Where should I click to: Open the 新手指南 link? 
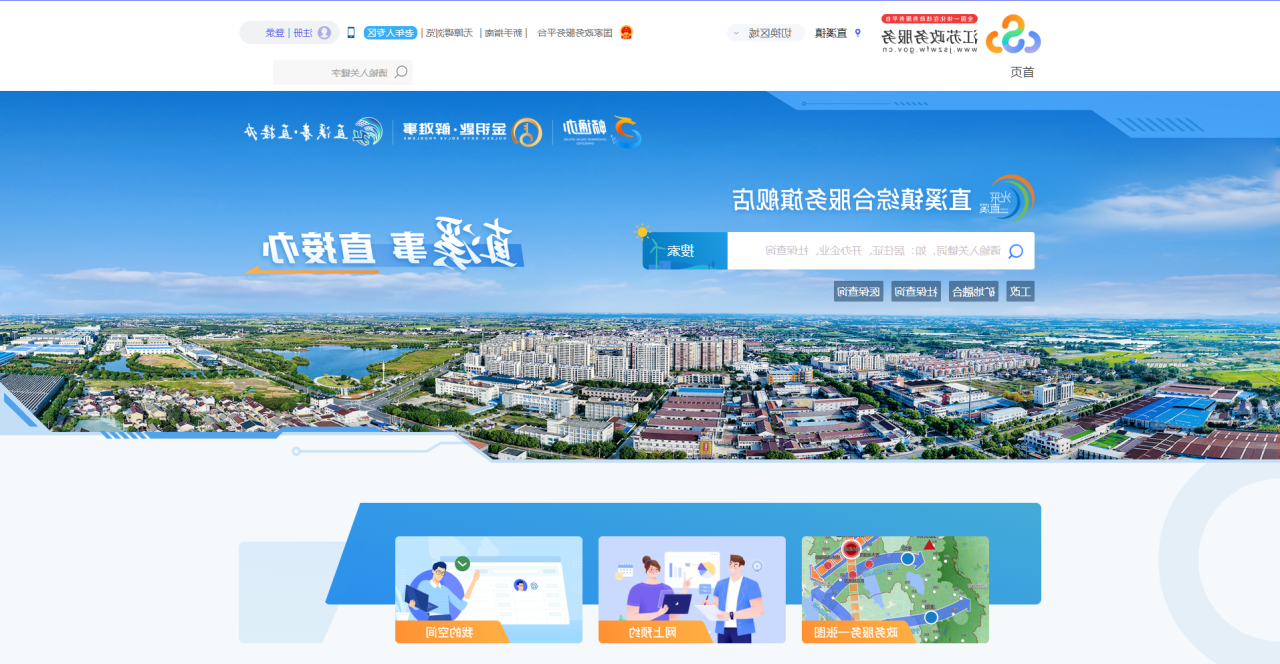click(x=505, y=33)
